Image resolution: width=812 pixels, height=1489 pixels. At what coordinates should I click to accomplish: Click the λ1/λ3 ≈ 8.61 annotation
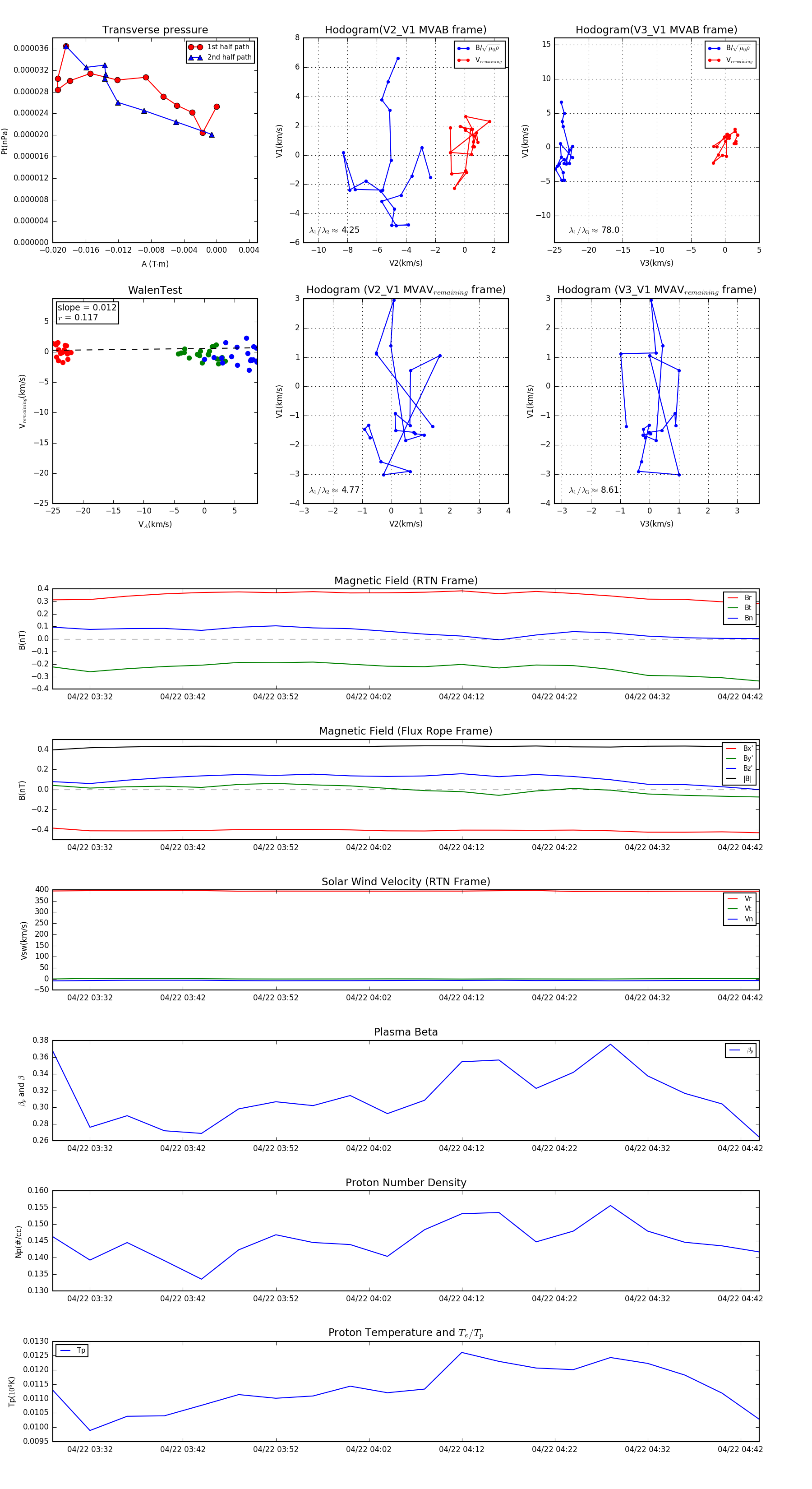coord(594,490)
